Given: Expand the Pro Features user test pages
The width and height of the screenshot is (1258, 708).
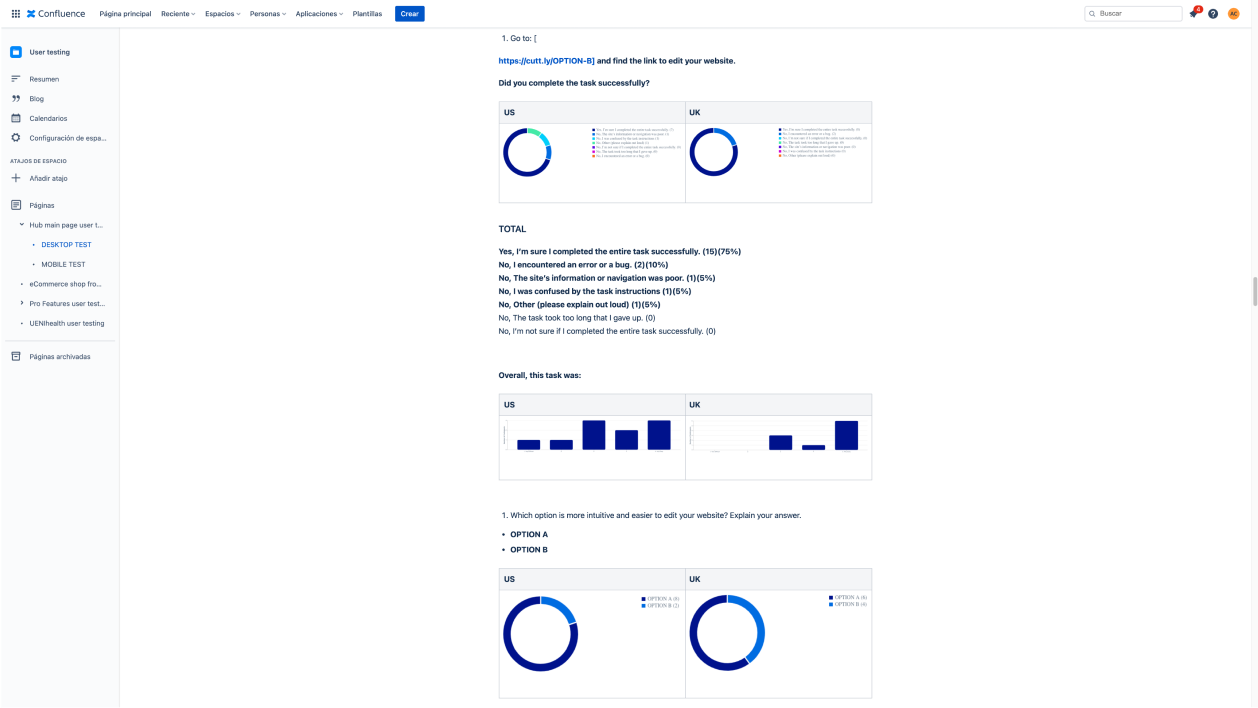Looking at the screenshot, I should point(22,303).
